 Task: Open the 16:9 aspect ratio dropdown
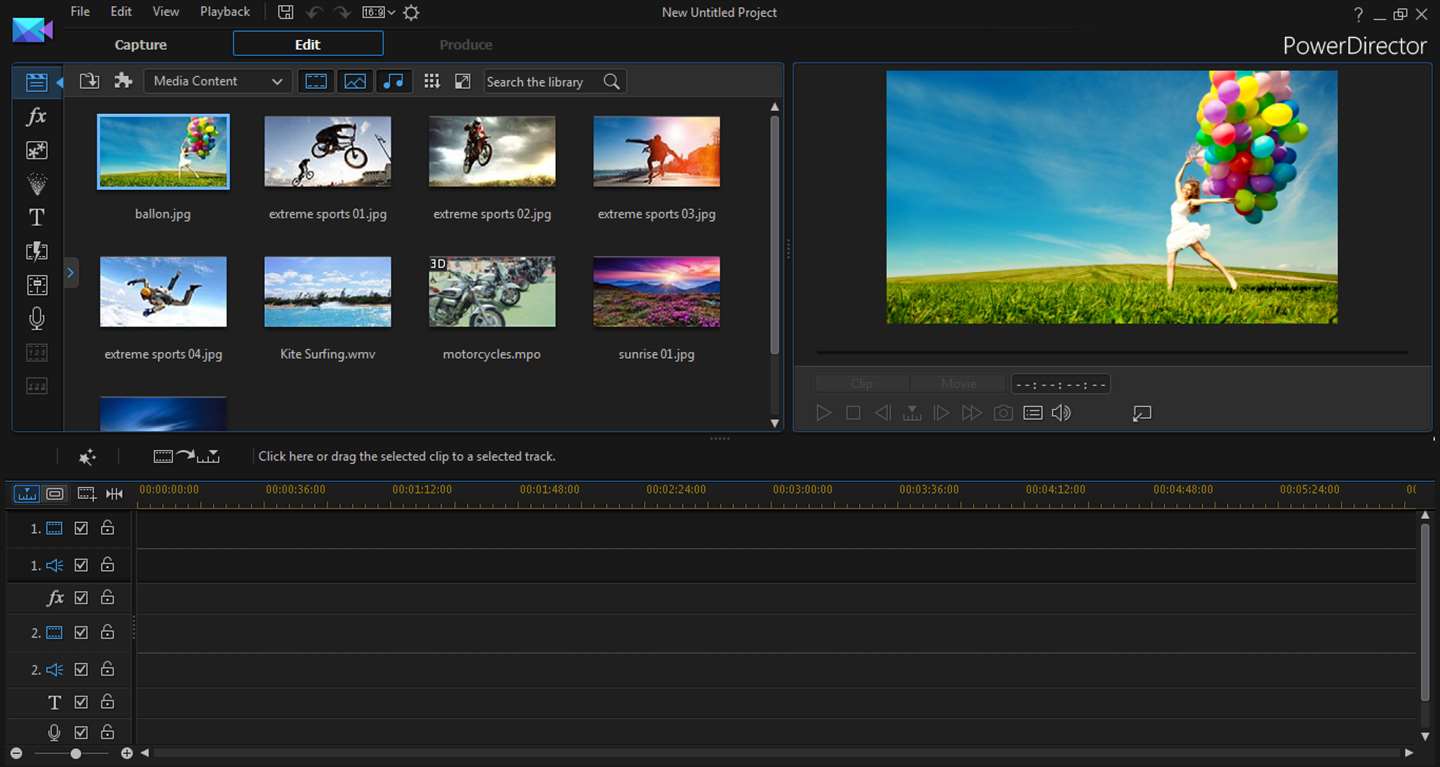(378, 12)
